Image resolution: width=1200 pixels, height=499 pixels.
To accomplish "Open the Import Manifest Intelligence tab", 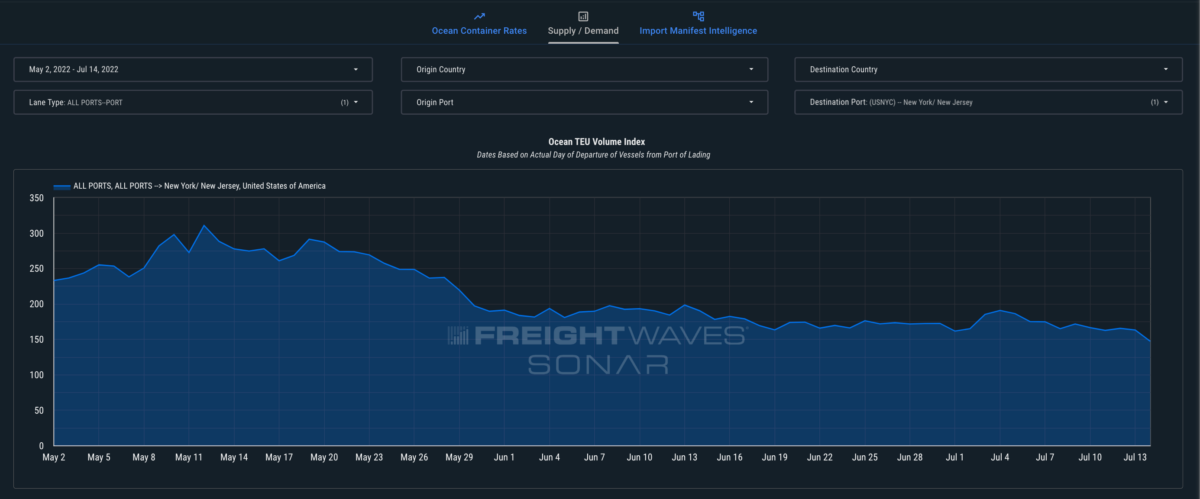I will point(698,31).
